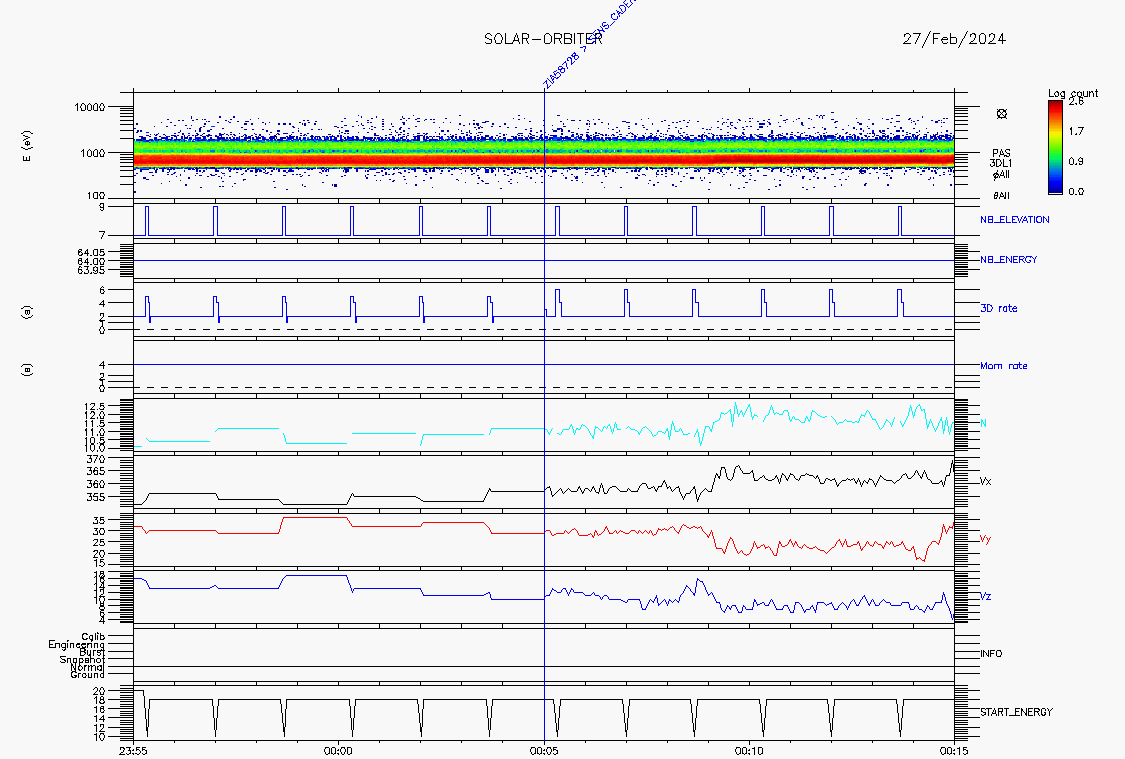Screen dimensions: 1125x759
Task: Click the 10000 energy axis value
Action: (x=90, y=108)
